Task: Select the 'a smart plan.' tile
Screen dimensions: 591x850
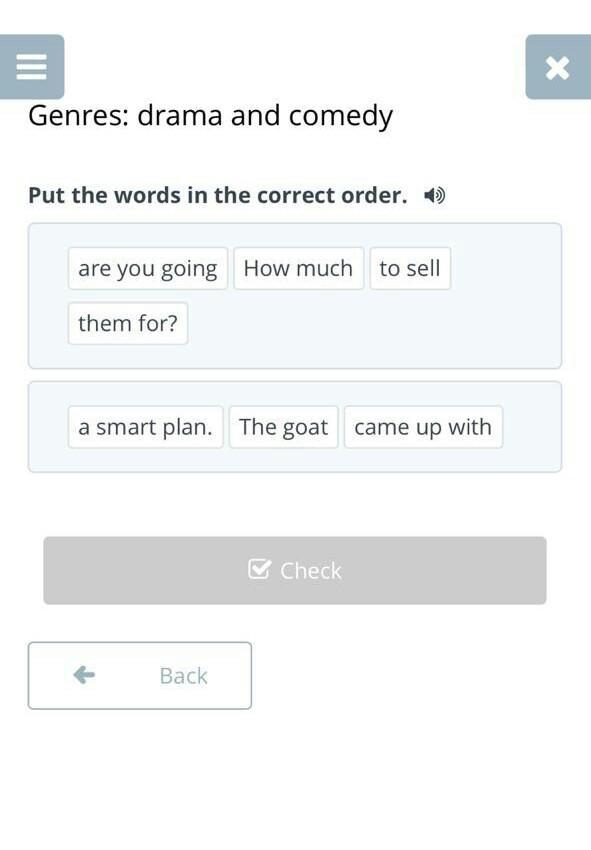Action: point(145,427)
